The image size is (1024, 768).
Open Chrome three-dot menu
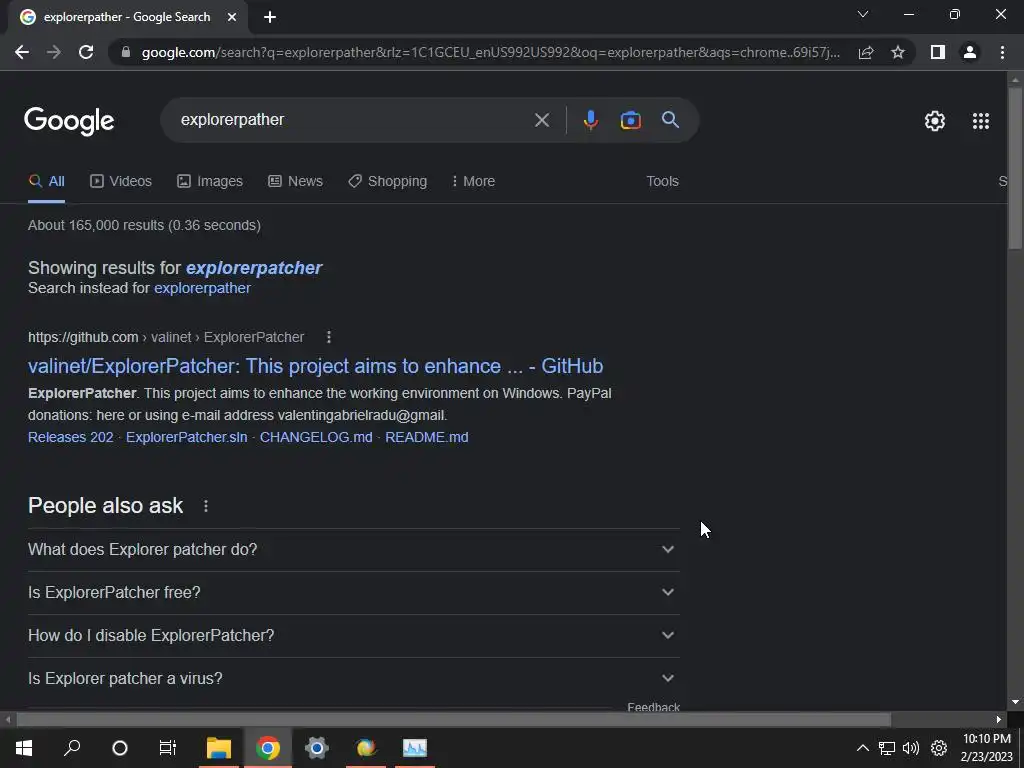point(1002,52)
